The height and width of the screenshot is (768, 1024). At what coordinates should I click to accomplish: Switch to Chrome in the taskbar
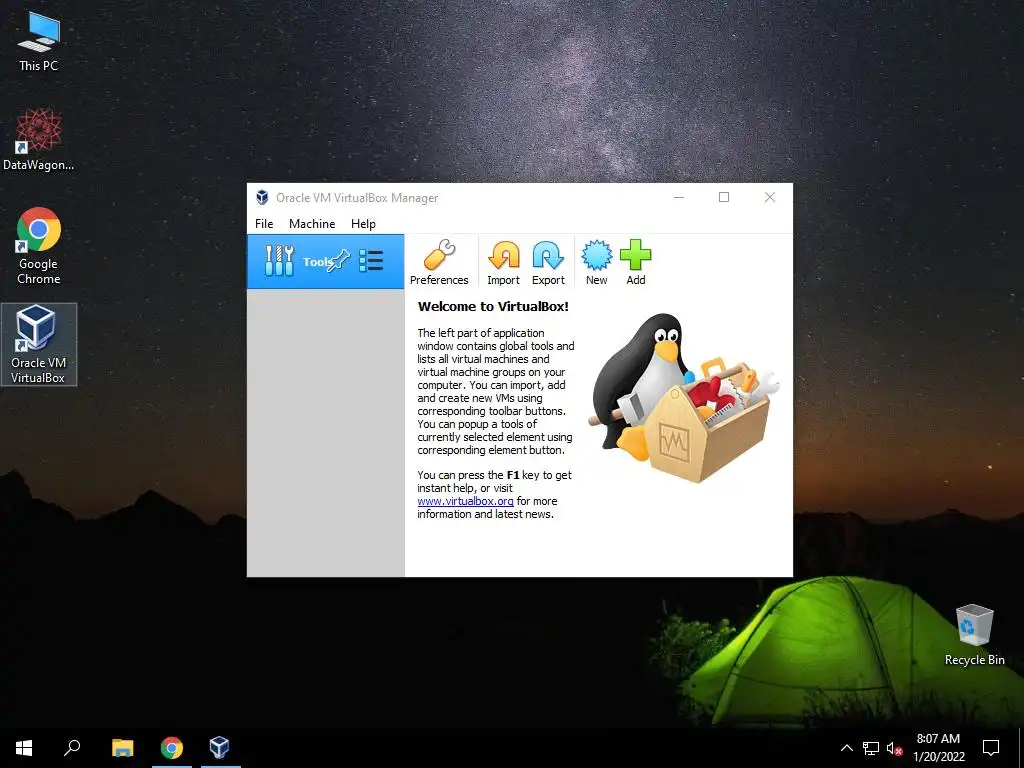[172, 748]
